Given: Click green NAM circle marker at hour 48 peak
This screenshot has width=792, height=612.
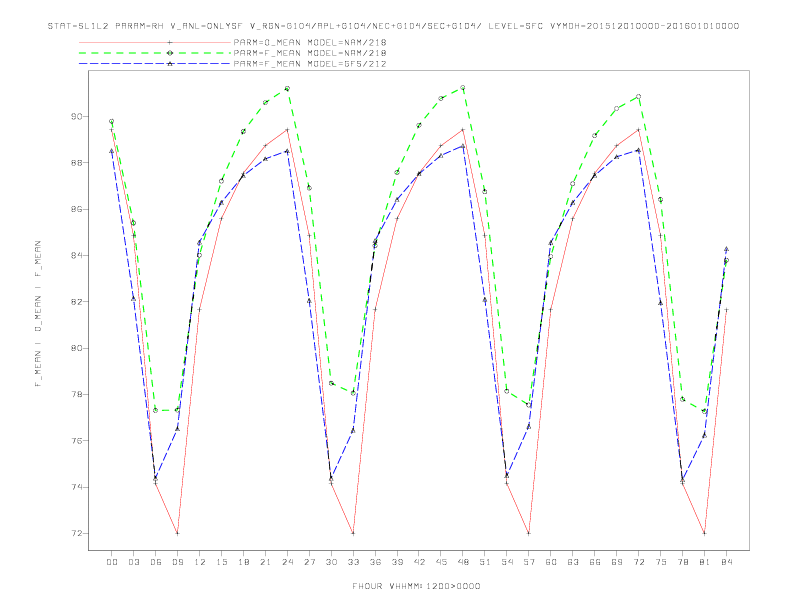Looking at the screenshot, I should click(463, 88).
